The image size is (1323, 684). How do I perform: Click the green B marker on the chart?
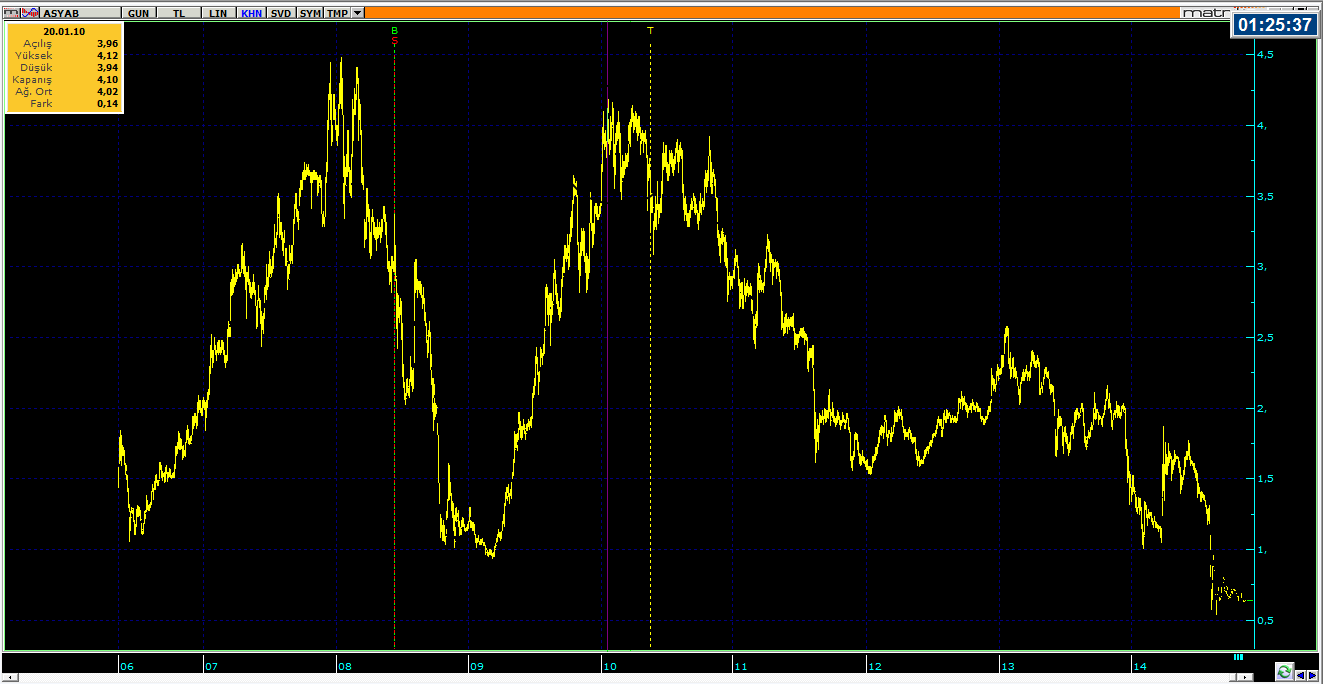[394, 31]
